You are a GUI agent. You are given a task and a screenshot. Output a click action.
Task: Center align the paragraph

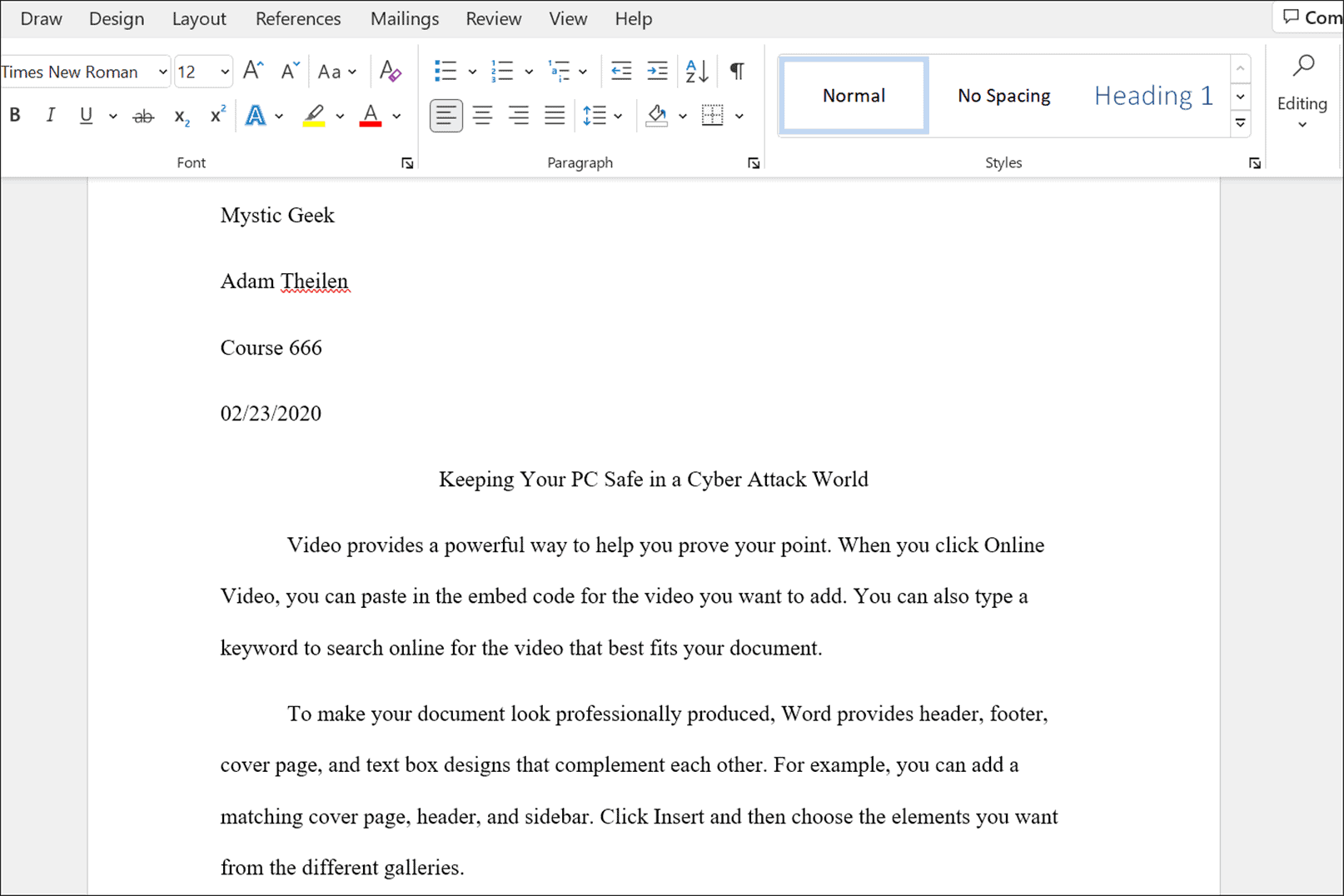tap(482, 115)
